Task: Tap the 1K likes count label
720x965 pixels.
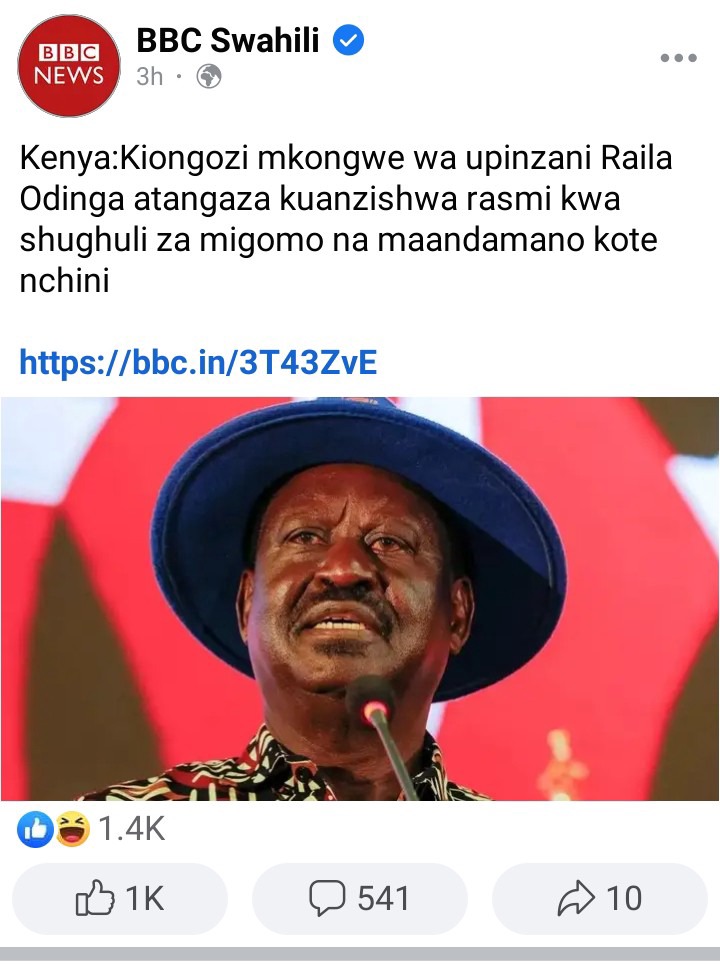Action: [145, 899]
